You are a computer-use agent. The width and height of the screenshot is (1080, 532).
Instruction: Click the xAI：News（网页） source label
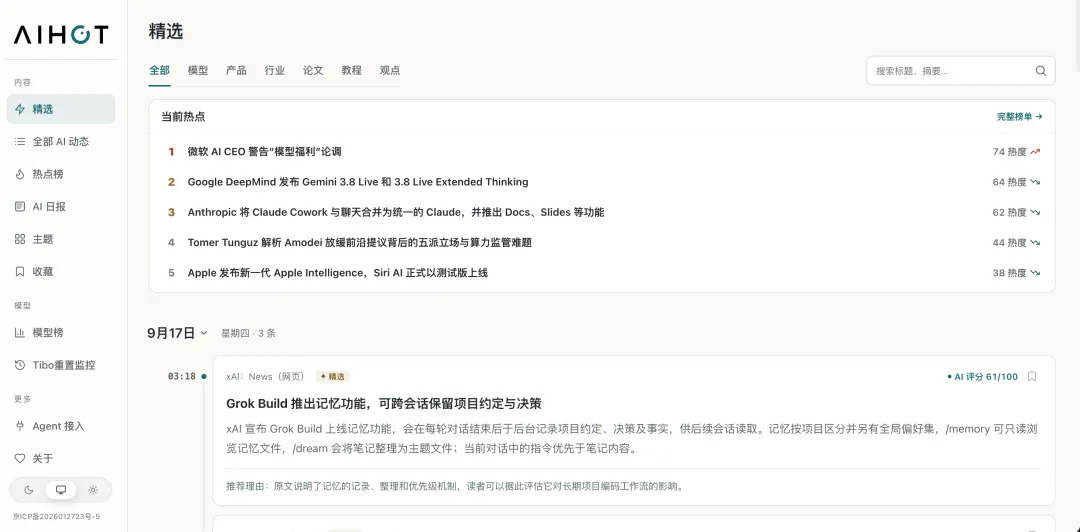(265, 376)
